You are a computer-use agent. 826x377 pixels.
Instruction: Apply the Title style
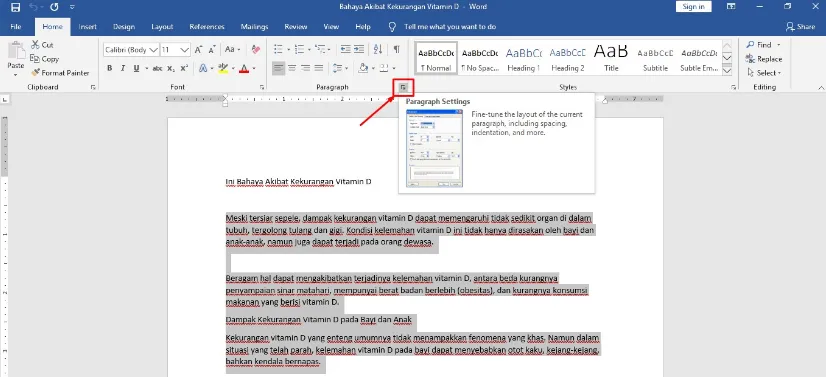pyautogui.click(x=611, y=58)
